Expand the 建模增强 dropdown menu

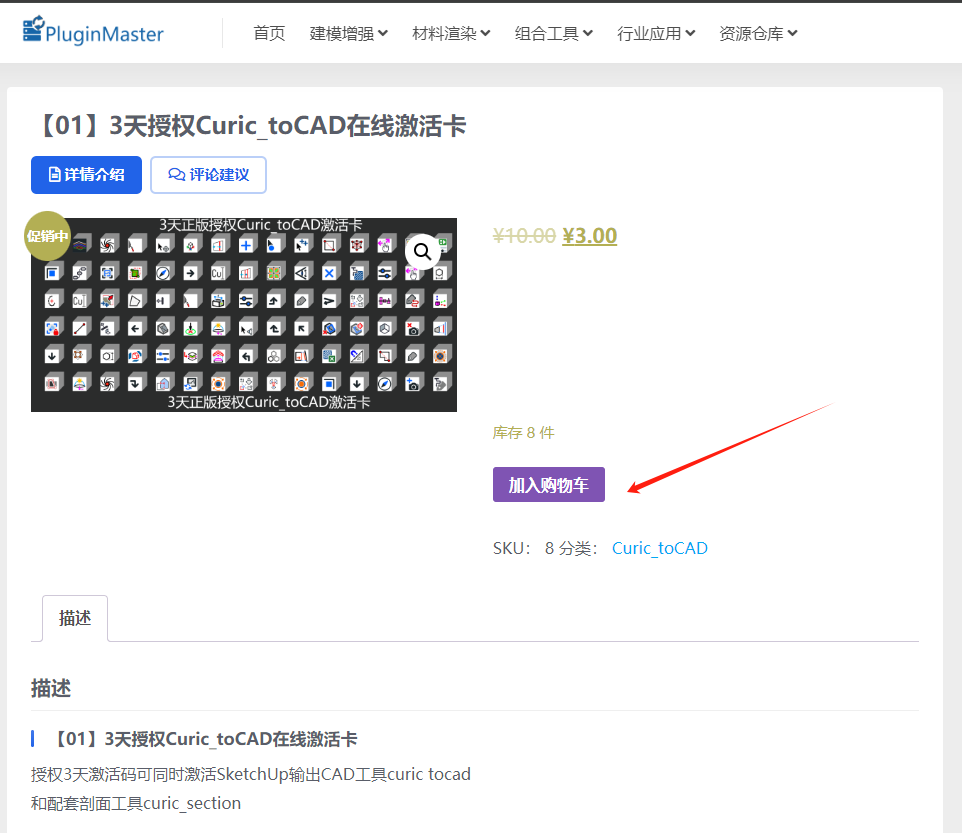coord(349,33)
